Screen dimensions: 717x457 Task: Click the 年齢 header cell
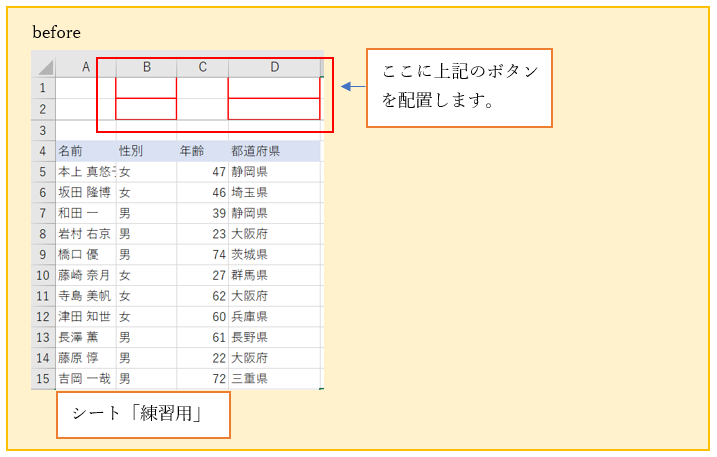pyautogui.click(x=202, y=151)
